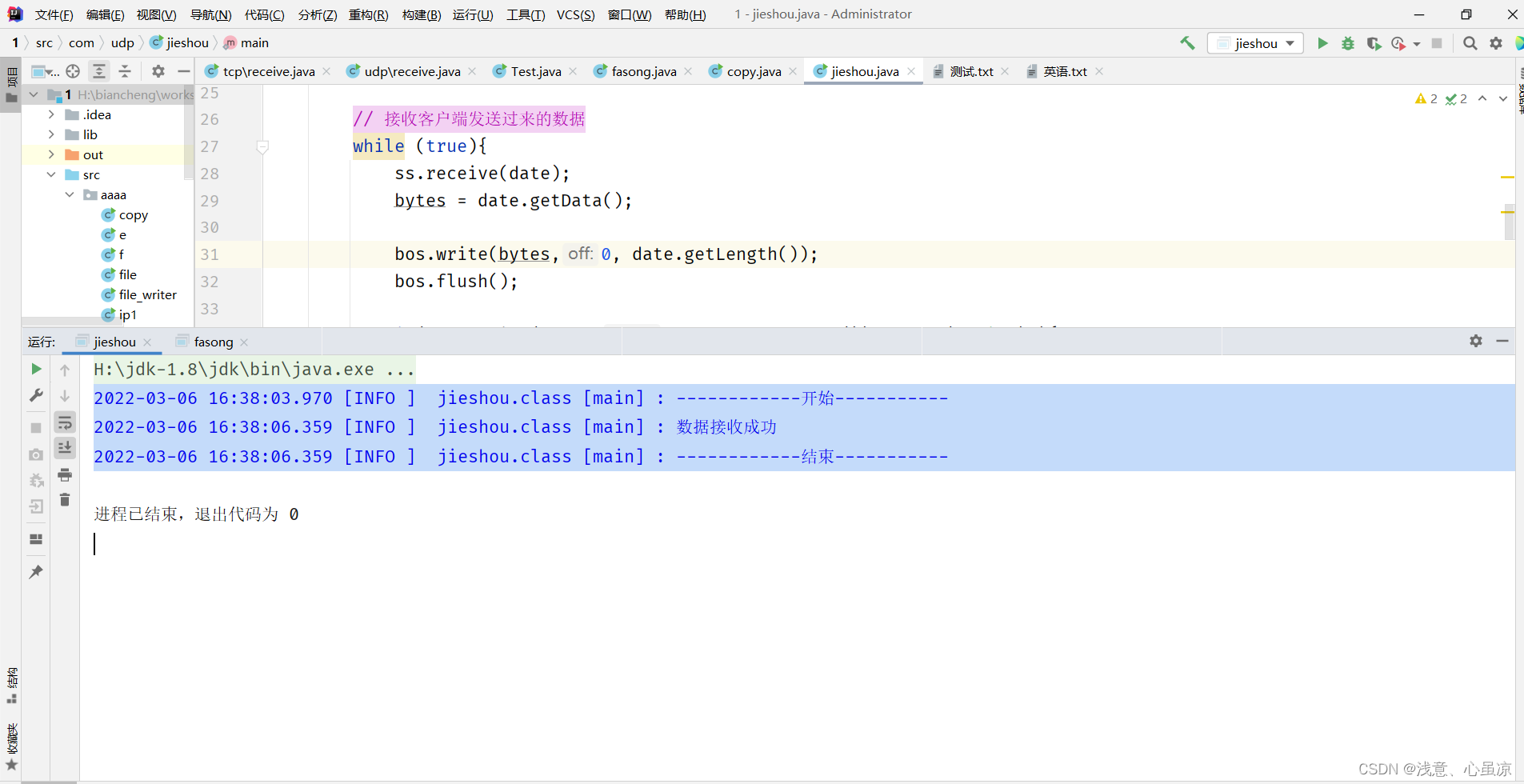This screenshot has width=1524, height=784.
Task: Open the 文件(F) menu
Action: click(x=54, y=14)
